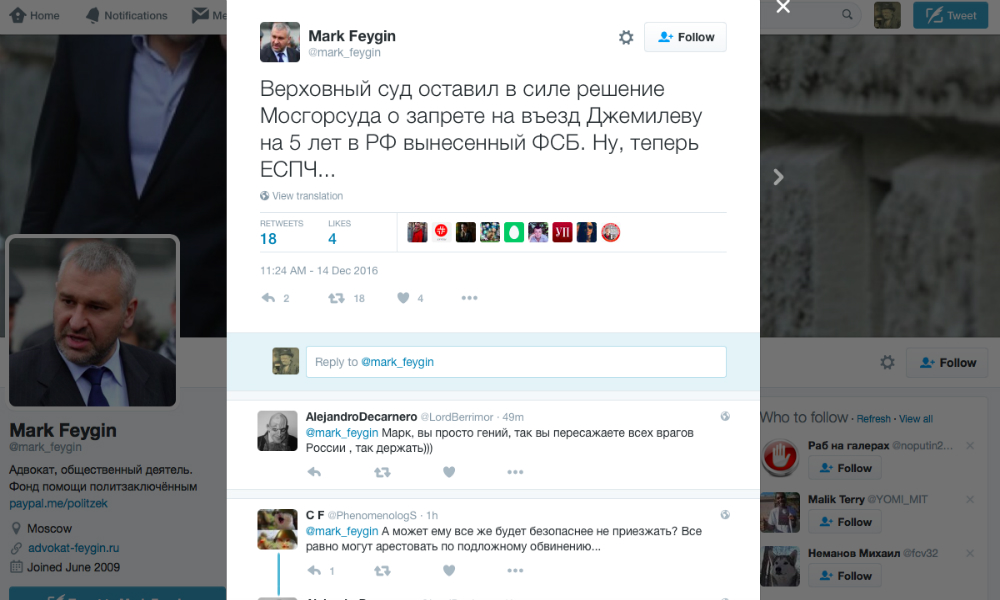The width and height of the screenshot is (1000, 600).
Task: Go to next tweet with right chevron arrow
Action: [778, 177]
